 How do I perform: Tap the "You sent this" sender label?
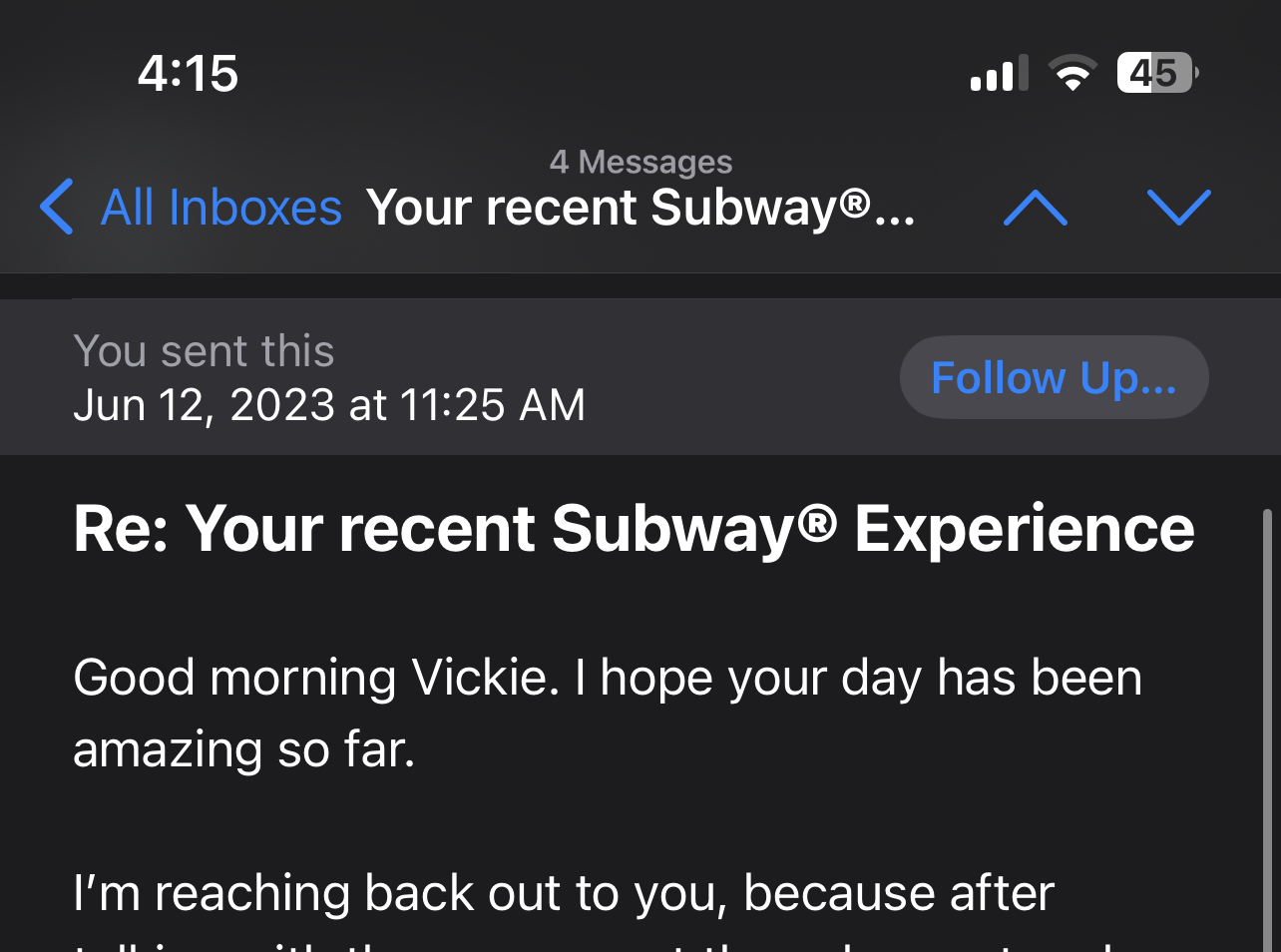[204, 351]
